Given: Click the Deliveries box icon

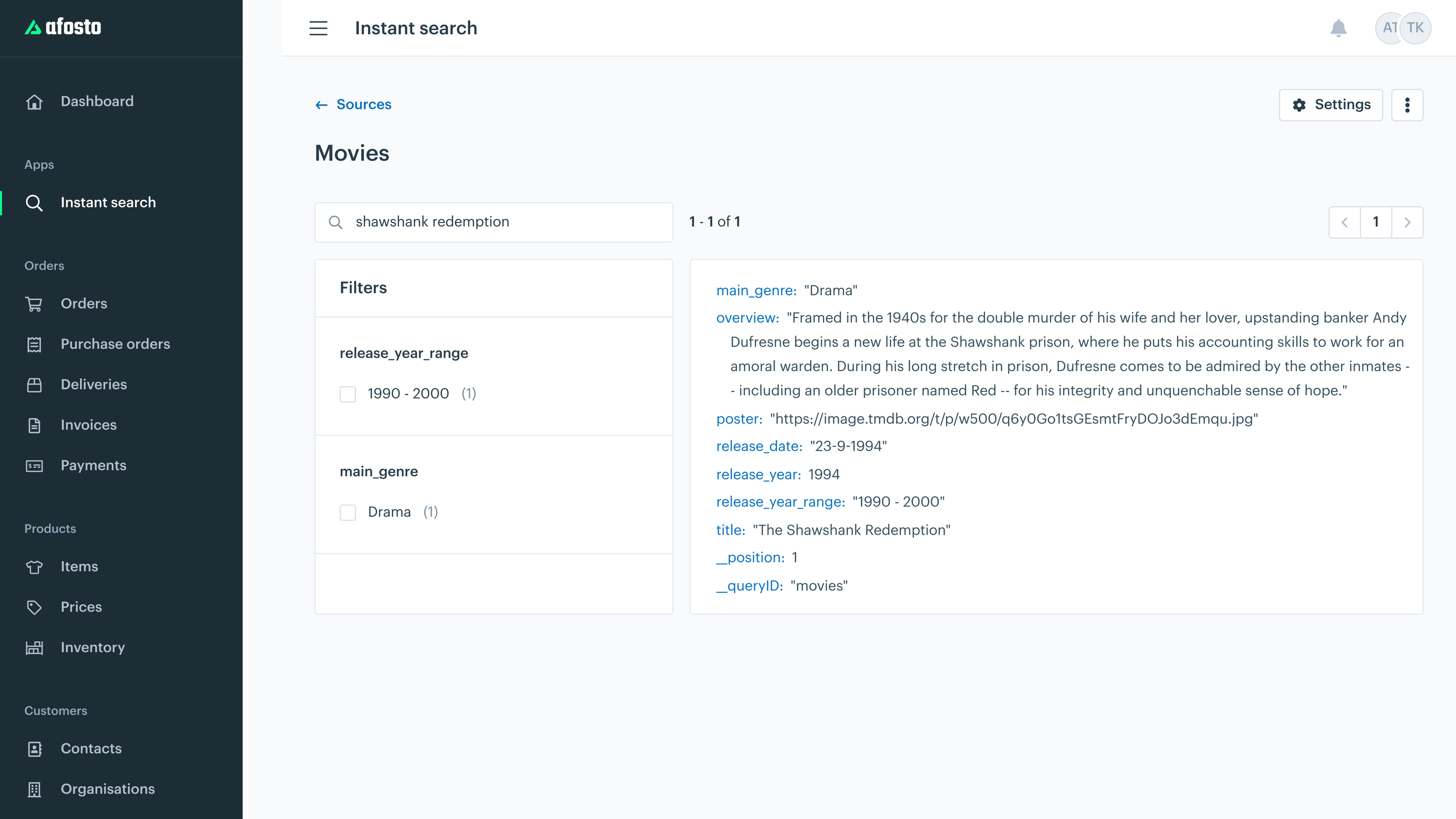Looking at the screenshot, I should (x=34, y=385).
